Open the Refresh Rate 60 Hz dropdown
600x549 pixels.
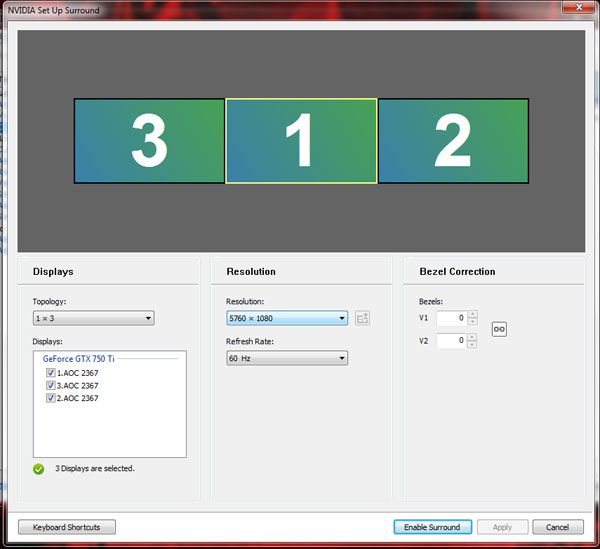click(287, 358)
